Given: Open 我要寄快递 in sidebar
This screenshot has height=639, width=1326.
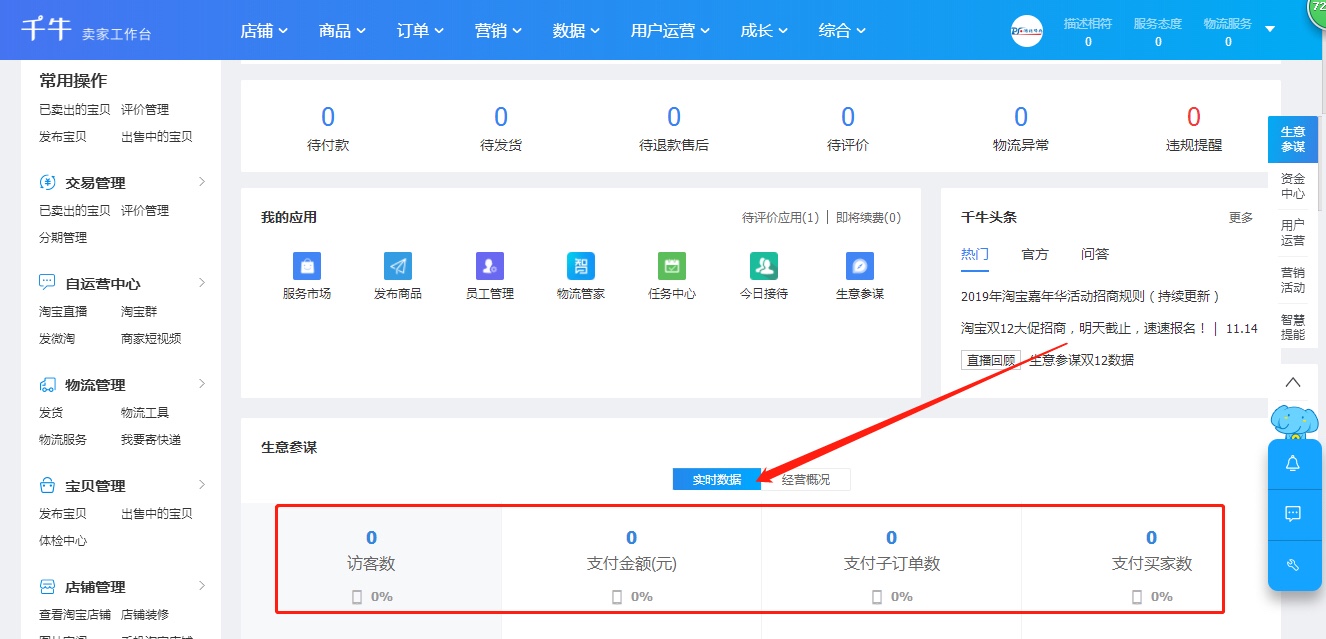Looking at the screenshot, I should pos(151,440).
